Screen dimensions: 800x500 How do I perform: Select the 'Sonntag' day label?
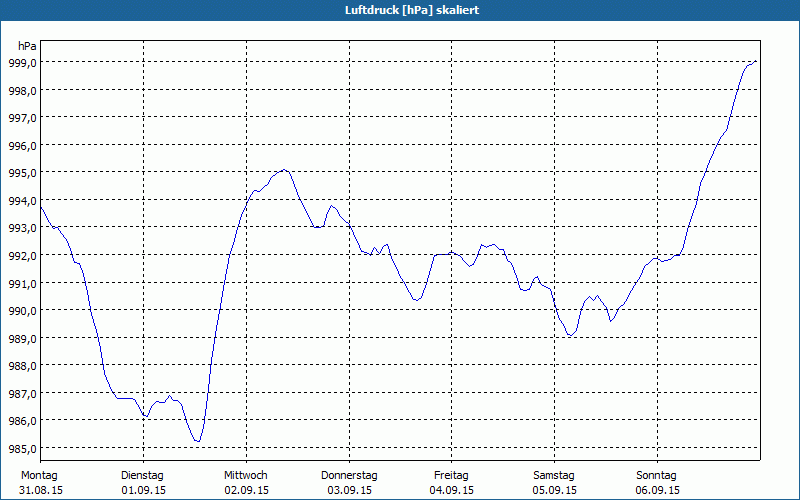pyautogui.click(x=656, y=476)
